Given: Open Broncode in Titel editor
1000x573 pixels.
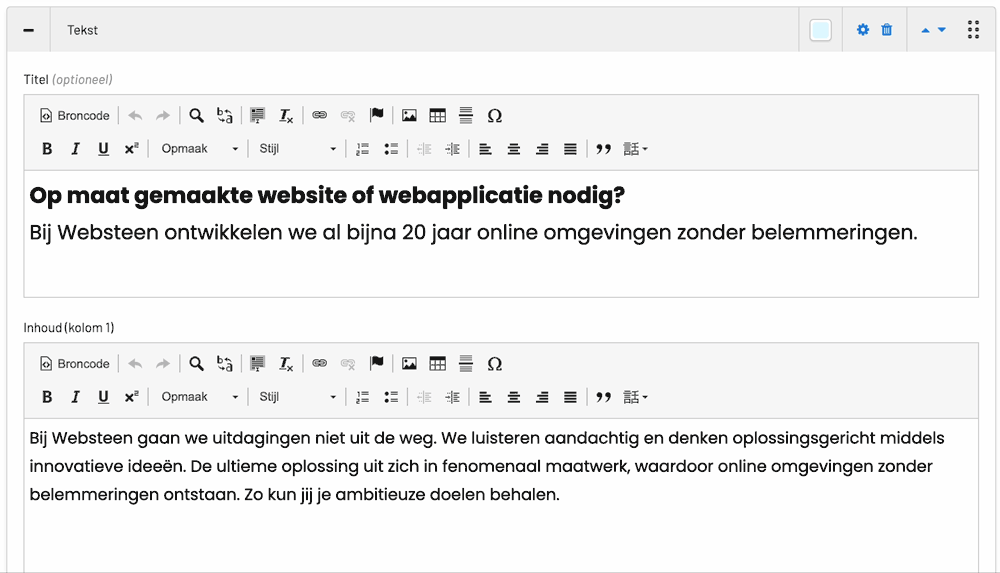Looking at the screenshot, I should click(x=75, y=115).
